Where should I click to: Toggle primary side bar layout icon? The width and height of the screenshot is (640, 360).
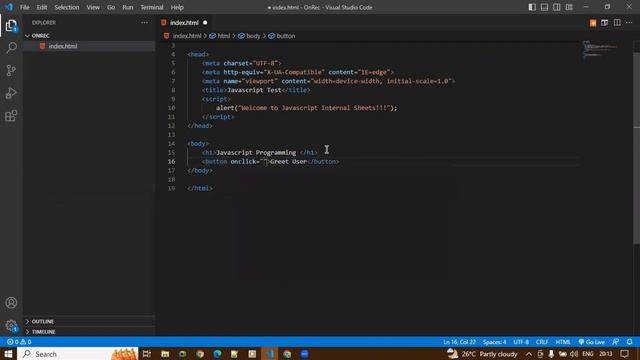pyautogui.click(x=532, y=7)
